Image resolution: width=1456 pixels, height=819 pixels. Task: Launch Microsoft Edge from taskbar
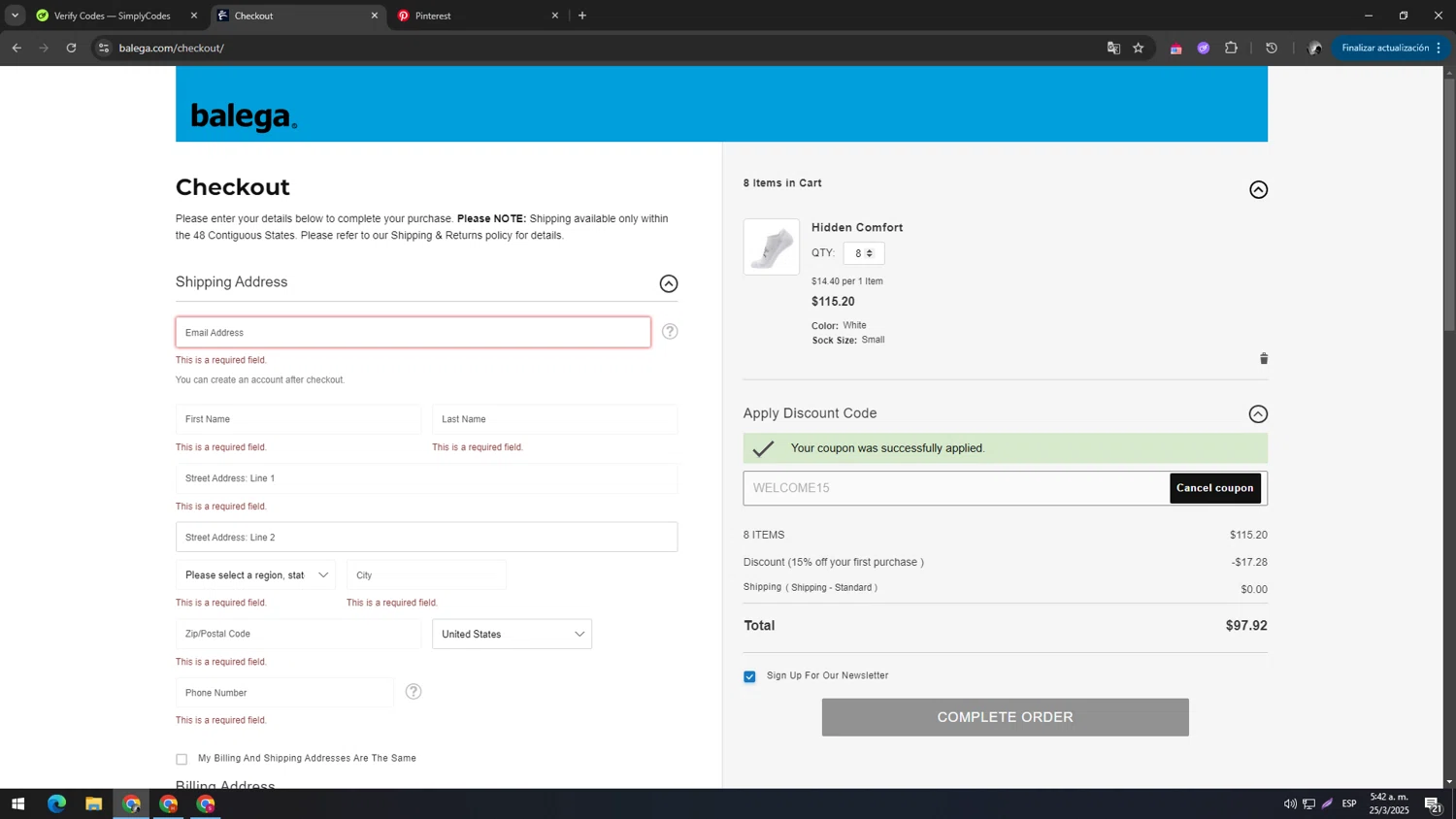(56, 803)
